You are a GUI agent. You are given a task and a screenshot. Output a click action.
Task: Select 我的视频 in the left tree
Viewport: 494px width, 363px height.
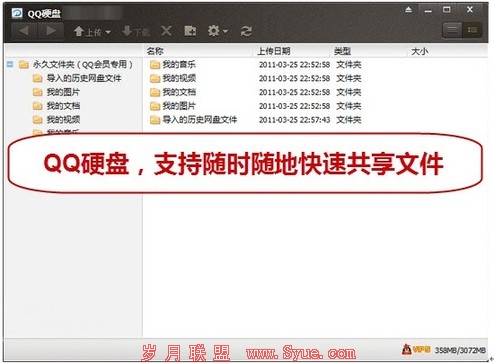[x=63, y=119]
